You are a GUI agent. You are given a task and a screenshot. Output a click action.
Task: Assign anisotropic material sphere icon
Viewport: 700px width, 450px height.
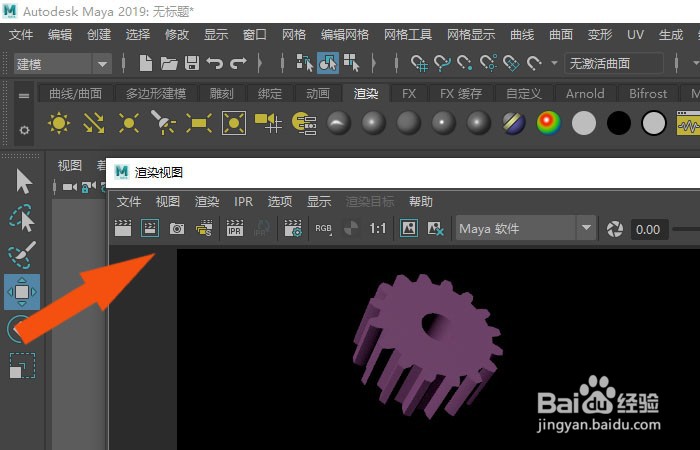[339, 123]
